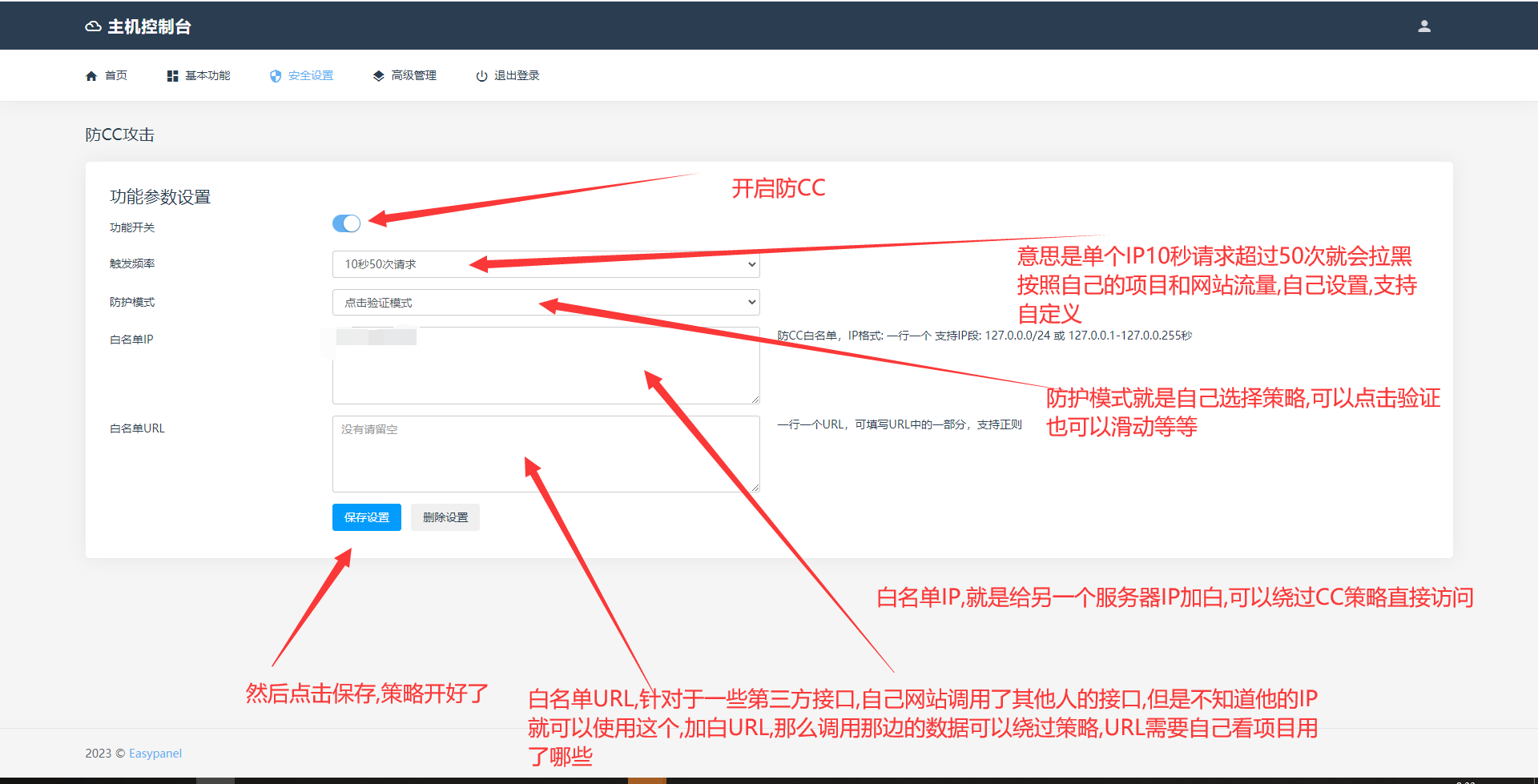Select the 基本功能 menu
Image resolution: width=1538 pixels, height=784 pixels.
point(207,75)
